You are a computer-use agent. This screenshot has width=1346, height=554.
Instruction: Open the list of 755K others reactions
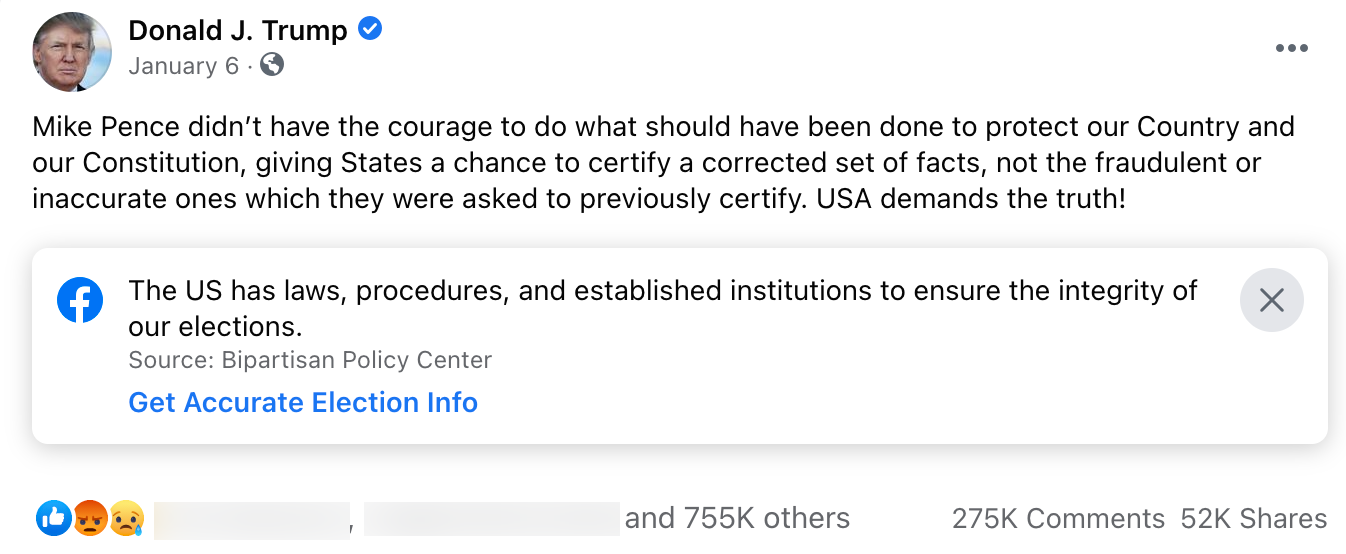tap(737, 518)
